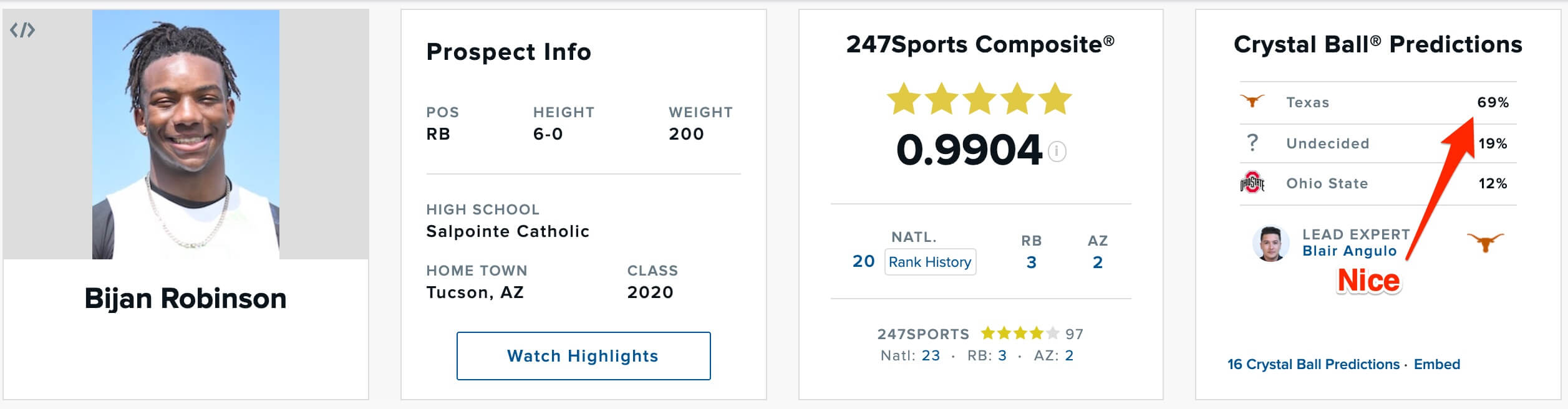The height and width of the screenshot is (409, 1568).
Task: Click the five gold composite stars
Action: [x=979, y=99]
